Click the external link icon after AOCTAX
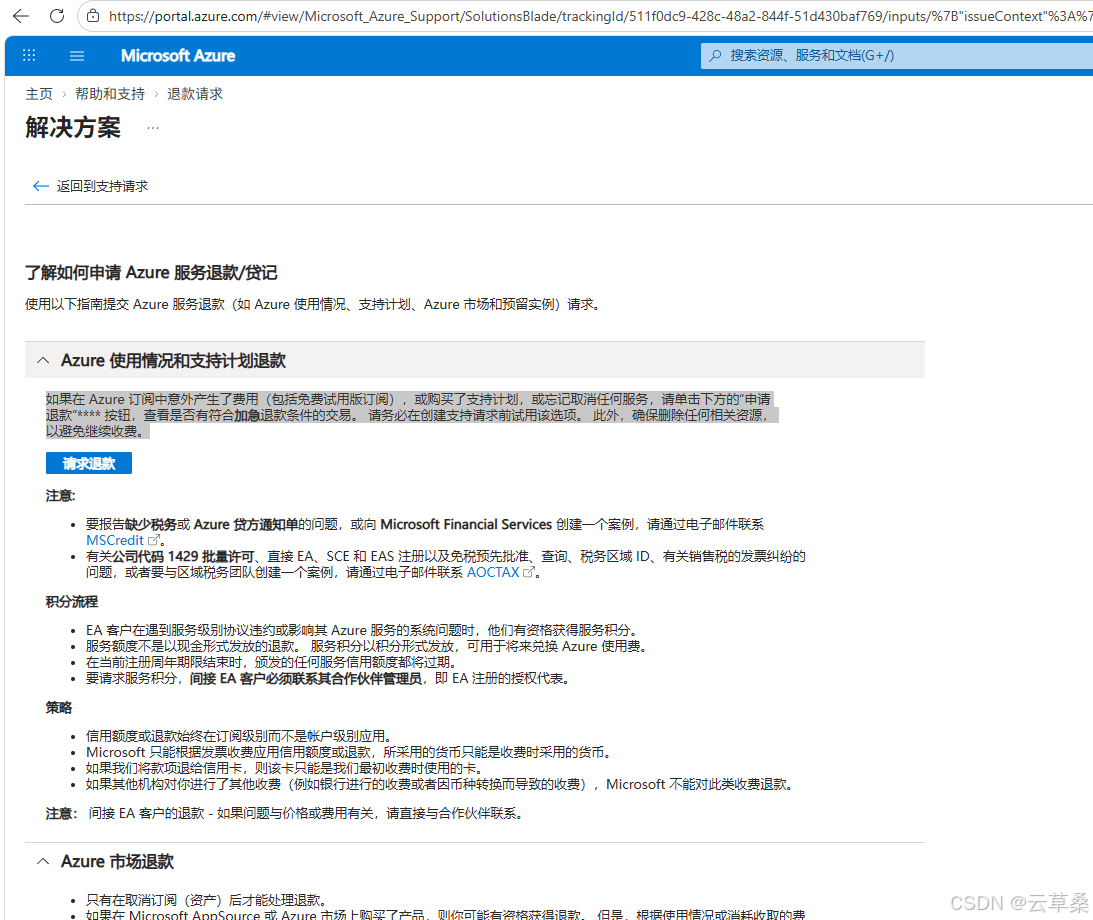 click(529, 572)
